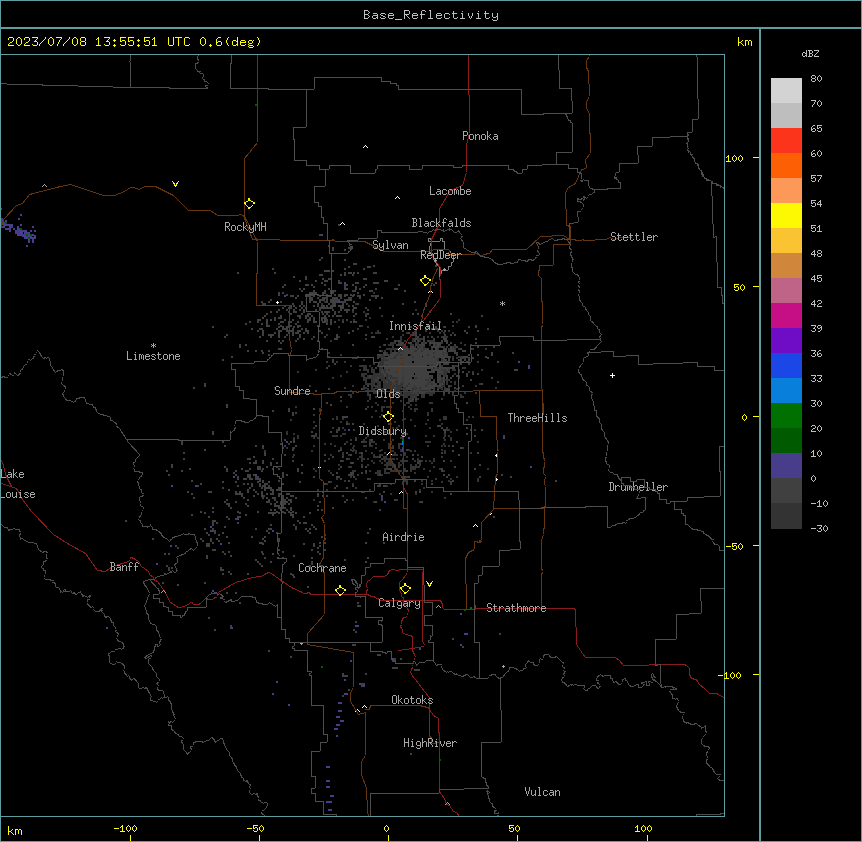This screenshot has height=842, width=862.
Task: Select the white plus marker northwest of Drumheller
Action: 612,375
